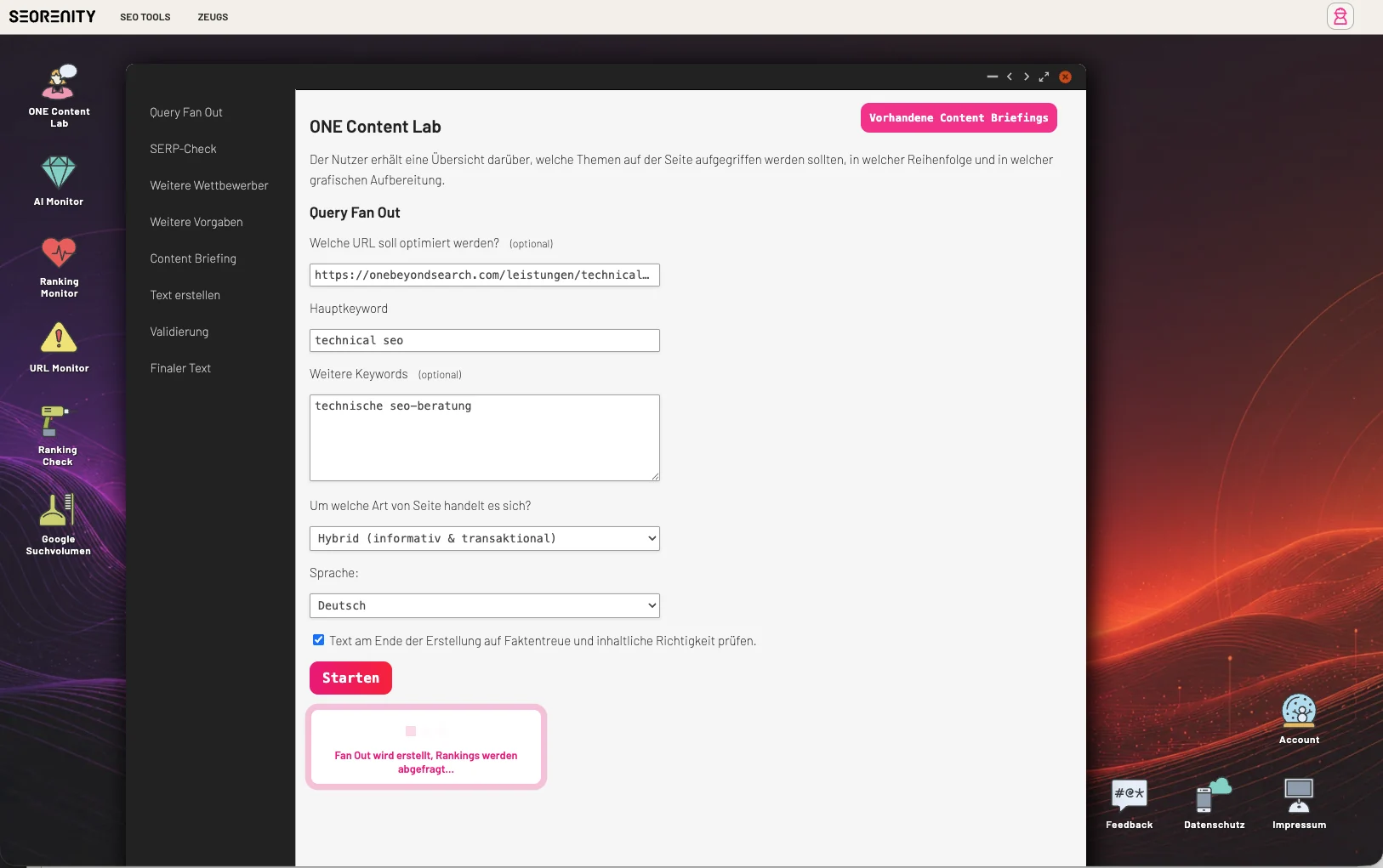
Task: Click the Starten button
Action: (x=350, y=678)
